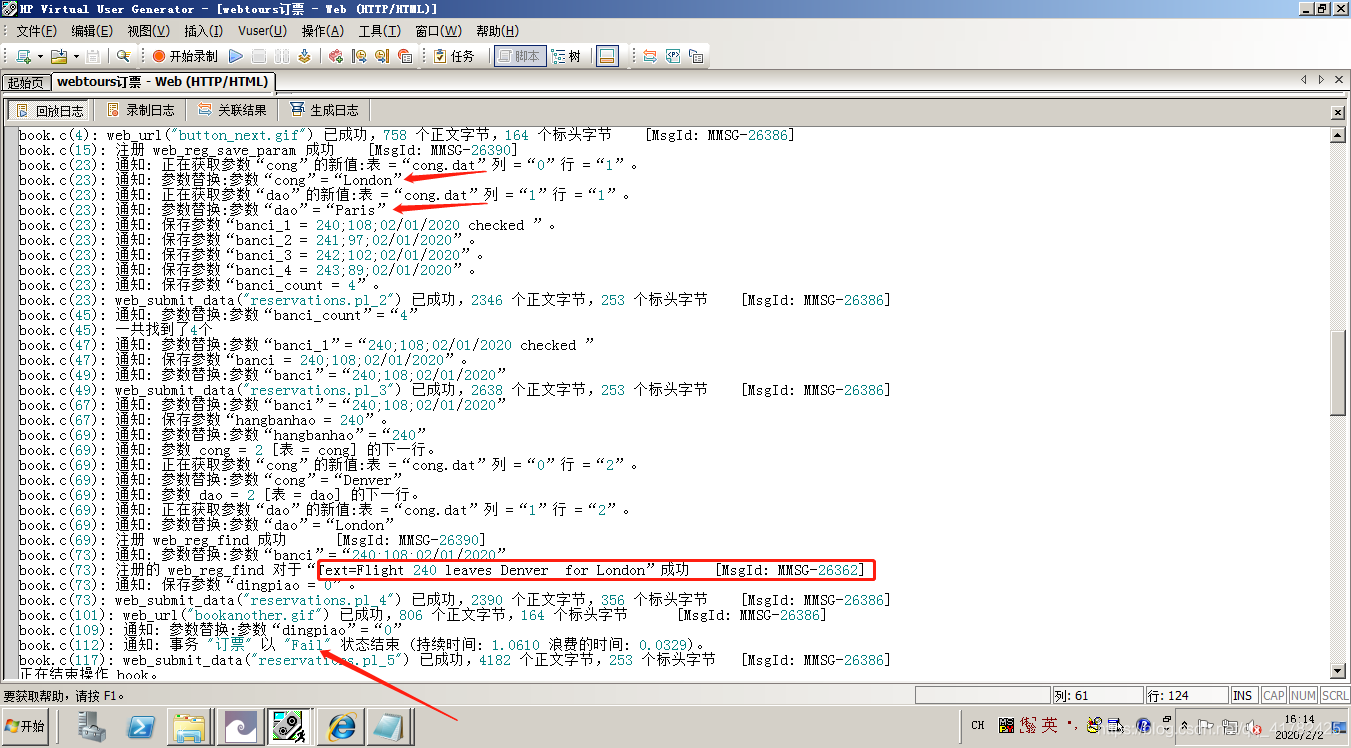
Task: Click the rendezvous/comment toolbar icon
Action: 405,57
